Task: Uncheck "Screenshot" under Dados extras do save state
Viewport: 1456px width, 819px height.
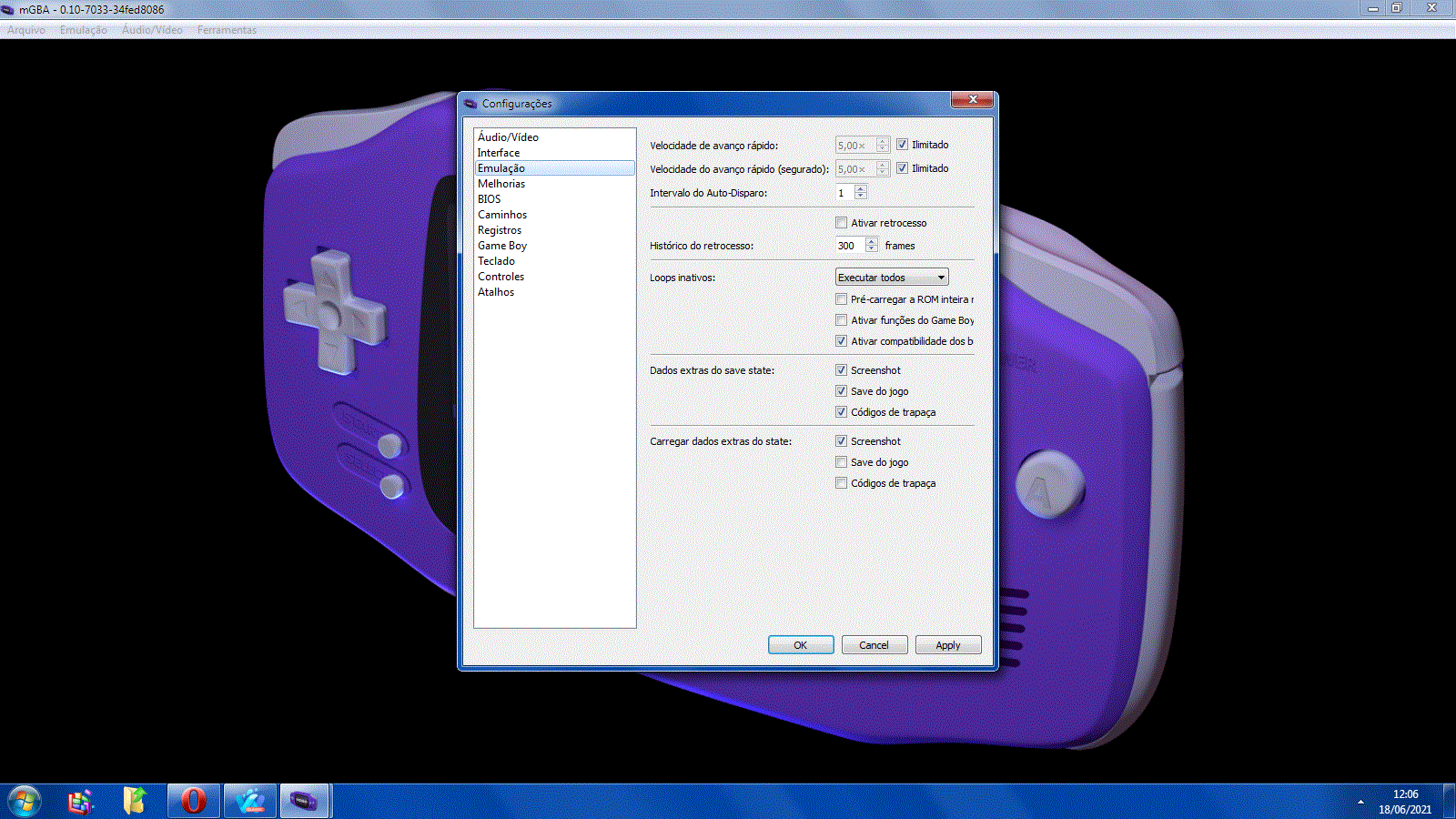Action: coord(842,369)
